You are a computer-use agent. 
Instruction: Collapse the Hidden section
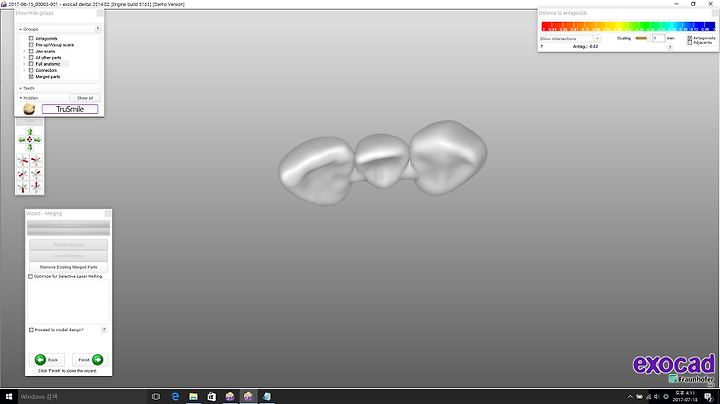21,98
